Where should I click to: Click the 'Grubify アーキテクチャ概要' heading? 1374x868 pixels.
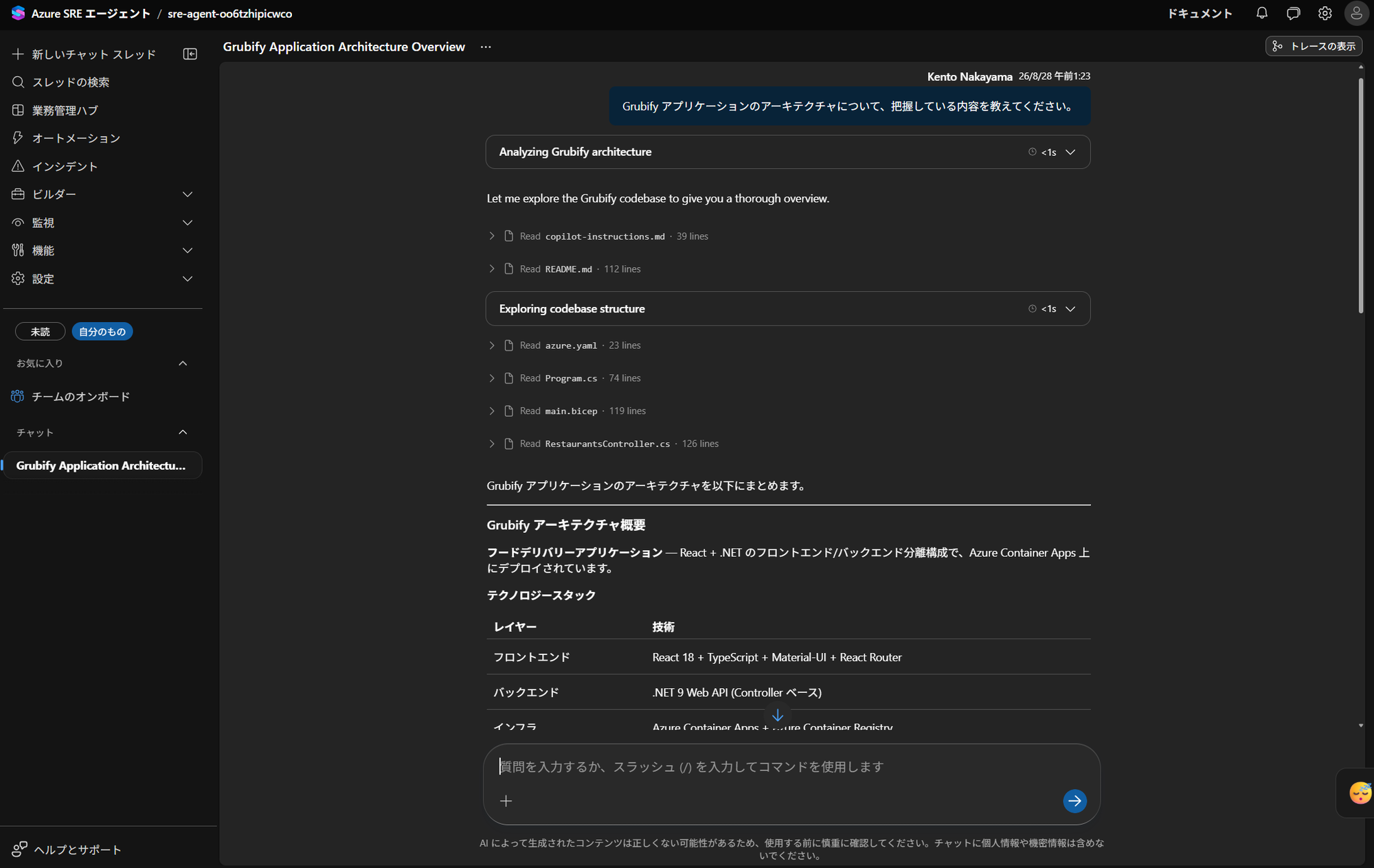pyautogui.click(x=566, y=525)
